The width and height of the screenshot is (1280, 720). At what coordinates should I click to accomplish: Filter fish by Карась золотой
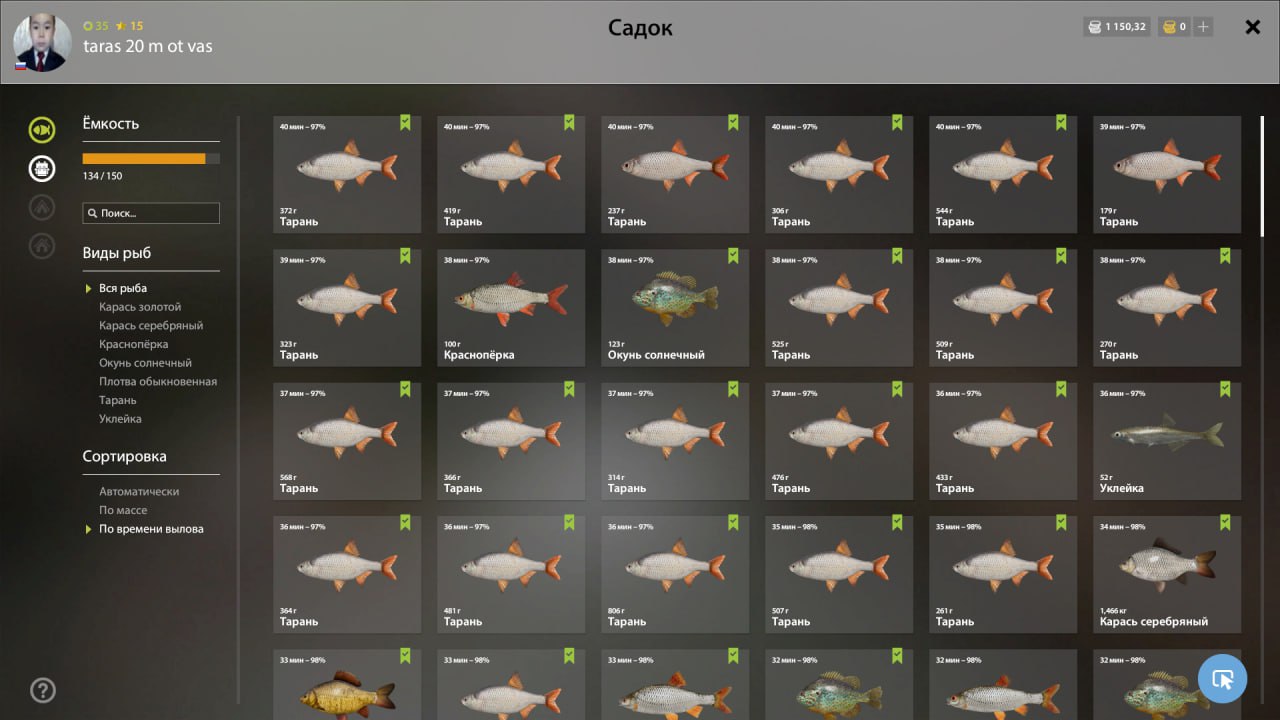pyautogui.click(x=140, y=307)
